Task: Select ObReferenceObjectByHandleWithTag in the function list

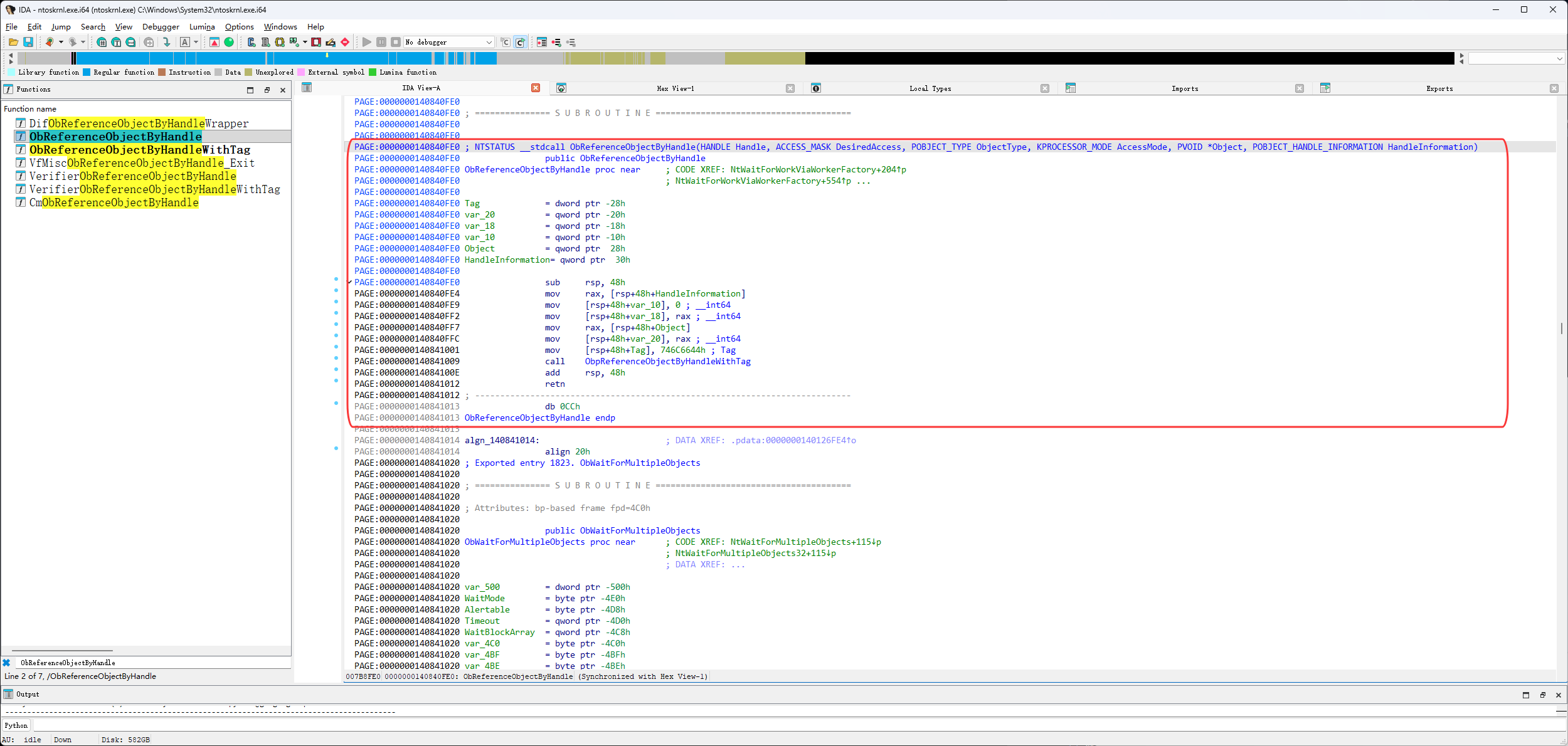Action: (x=140, y=150)
